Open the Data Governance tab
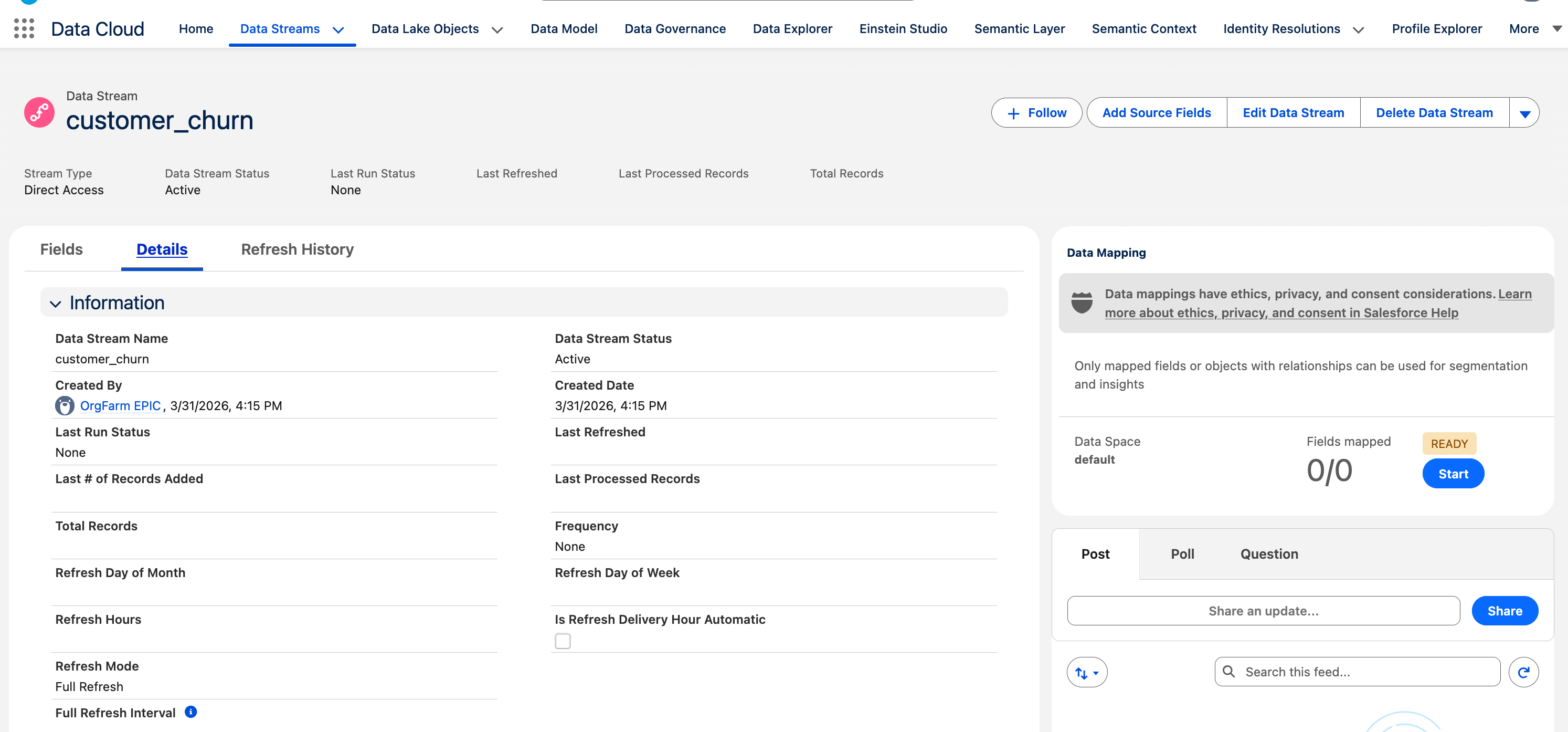Screen dimensions: 1568x732 pos(675,29)
